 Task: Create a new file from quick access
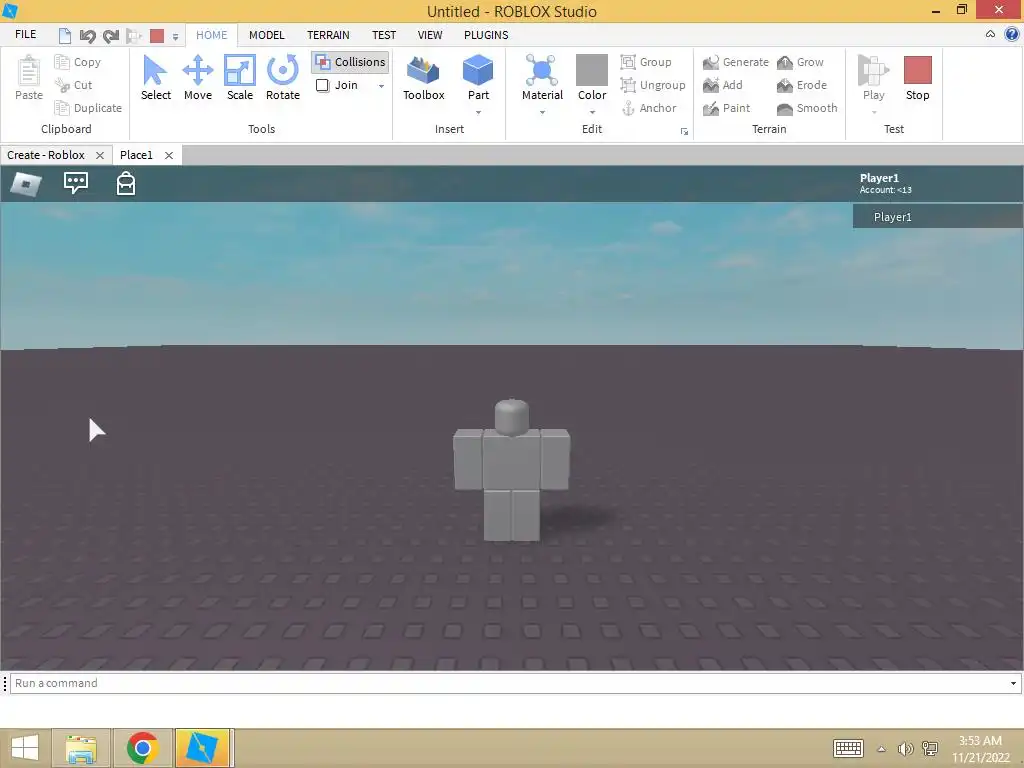point(65,35)
